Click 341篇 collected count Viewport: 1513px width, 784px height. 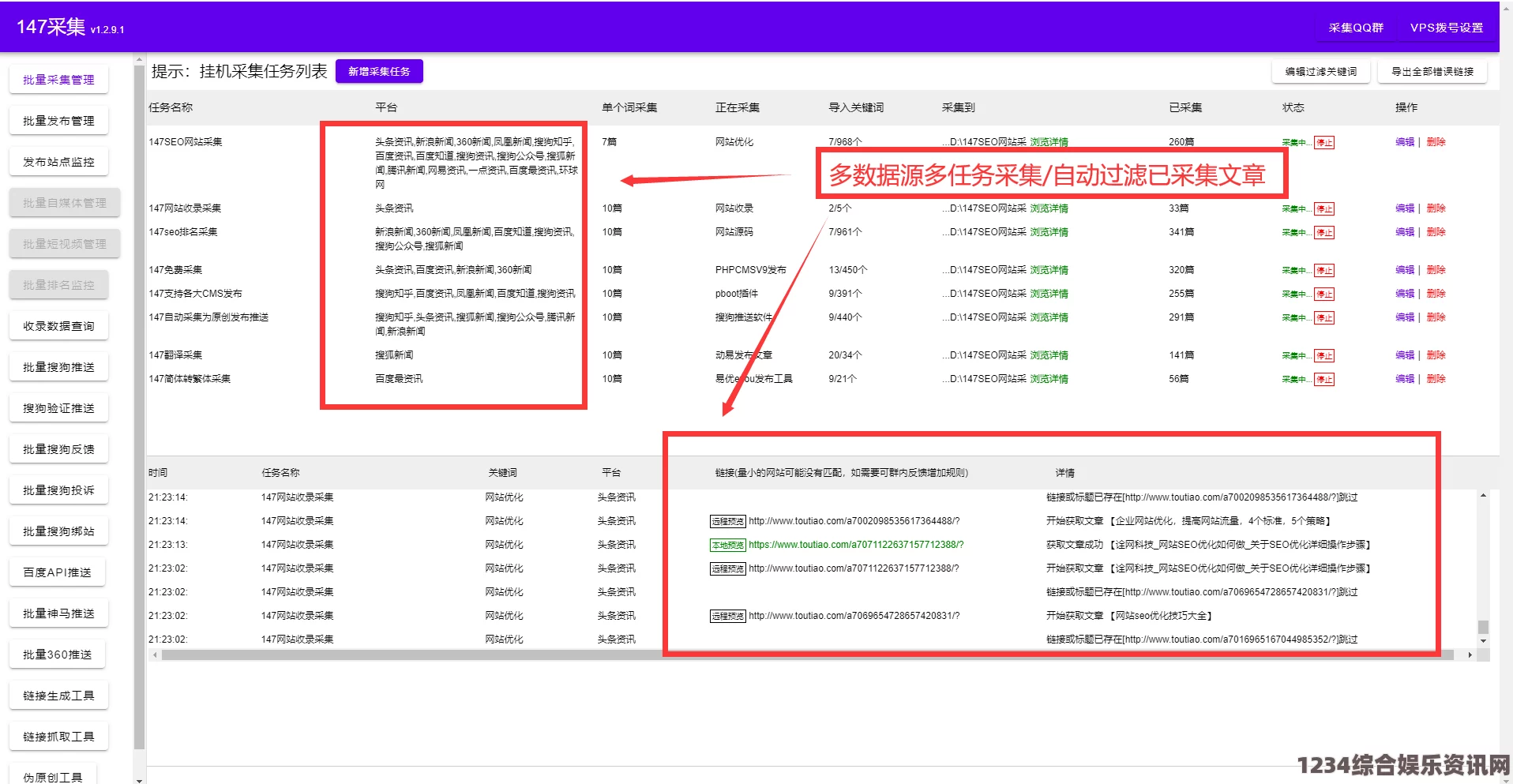pos(1181,232)
